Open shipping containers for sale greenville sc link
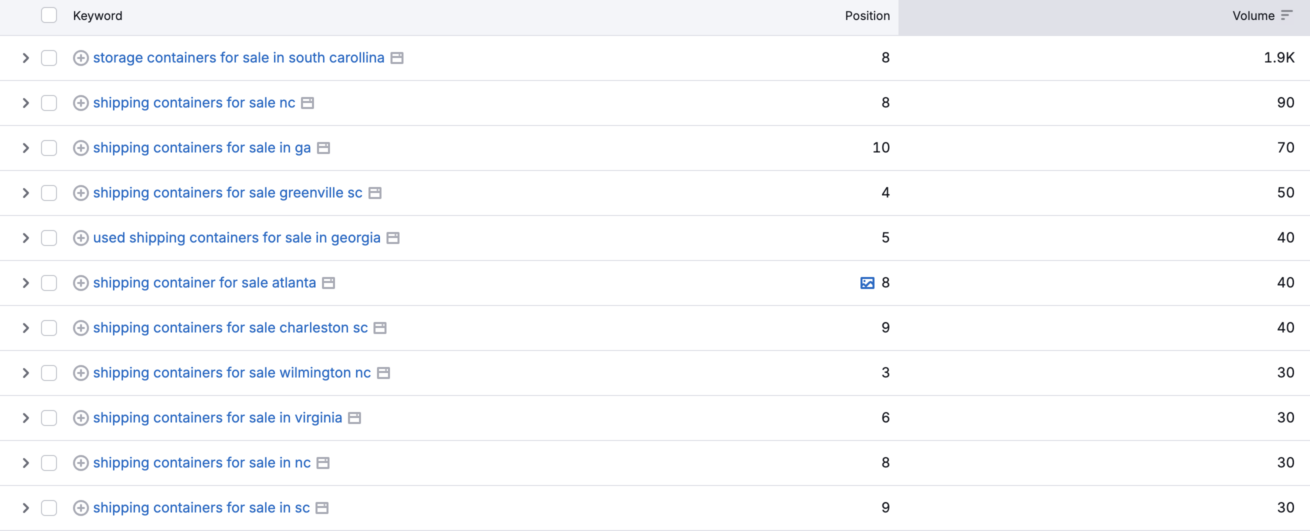 pos(228,193)
